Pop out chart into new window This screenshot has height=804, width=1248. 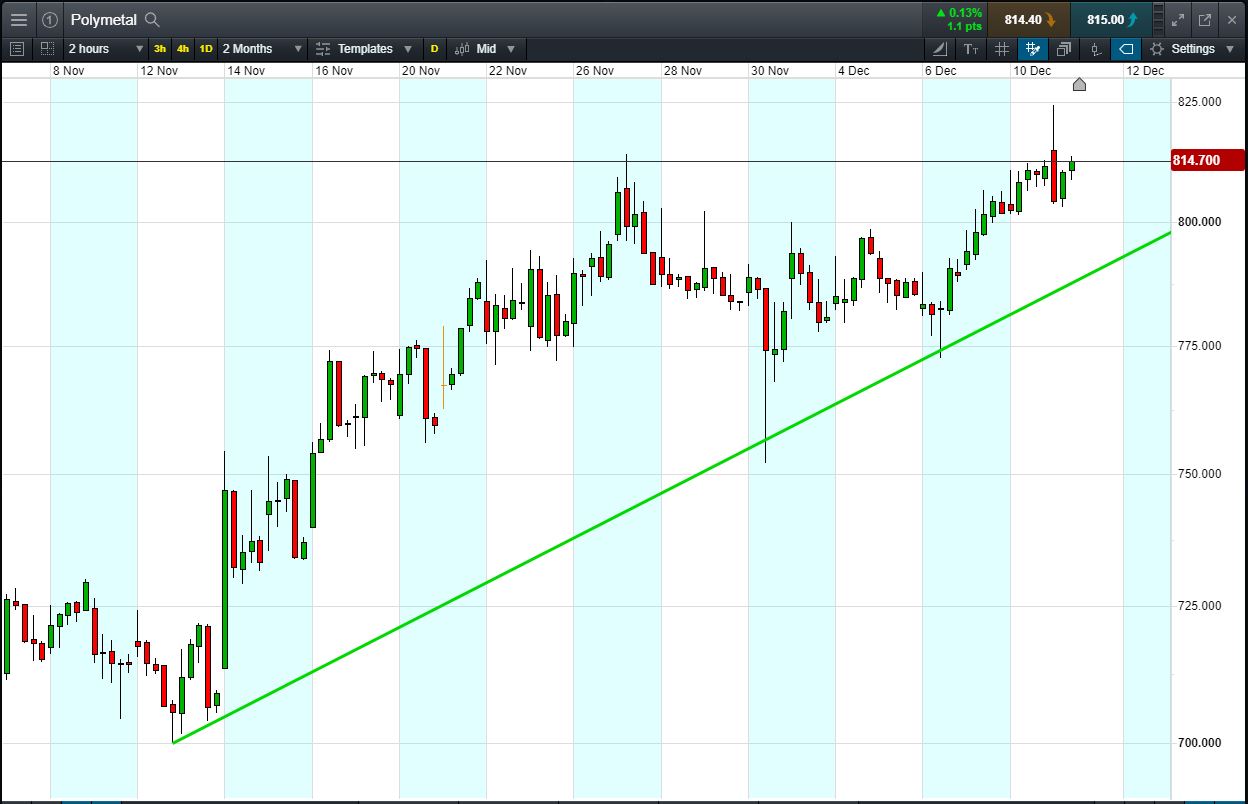point(1205,19)
